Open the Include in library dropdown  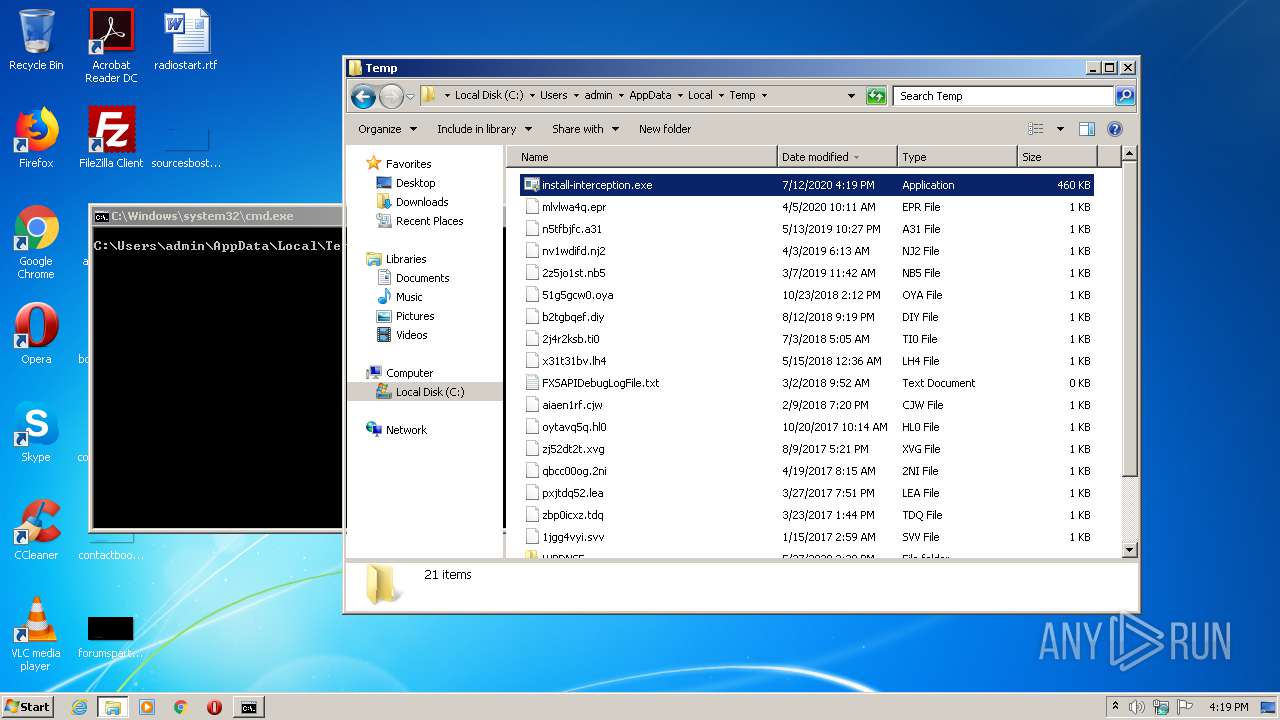tap(483, 129)
